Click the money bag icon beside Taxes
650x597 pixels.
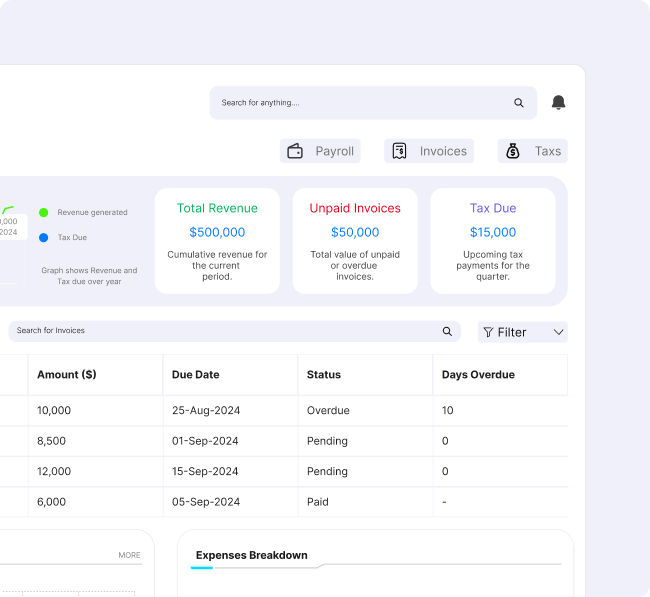click(x=513, y=151)
